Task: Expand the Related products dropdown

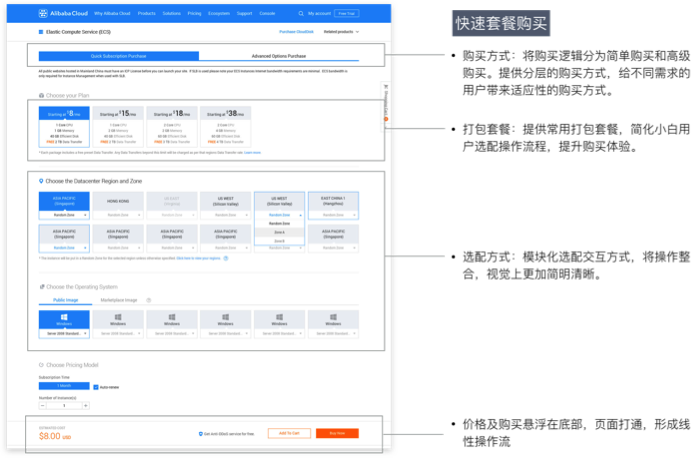Action: coord(340,32)
